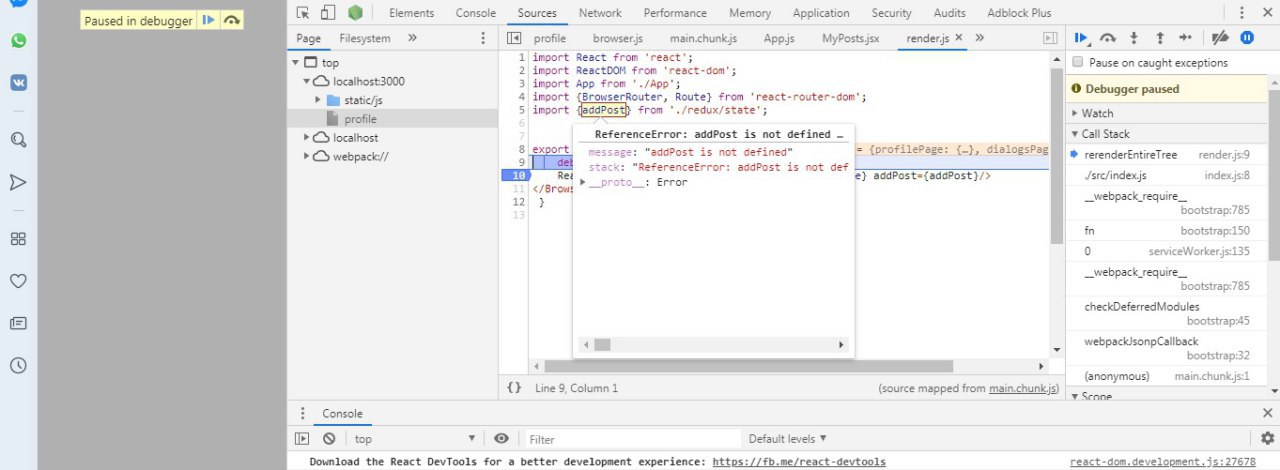Toggle device toolbar icon

[328, 13]
